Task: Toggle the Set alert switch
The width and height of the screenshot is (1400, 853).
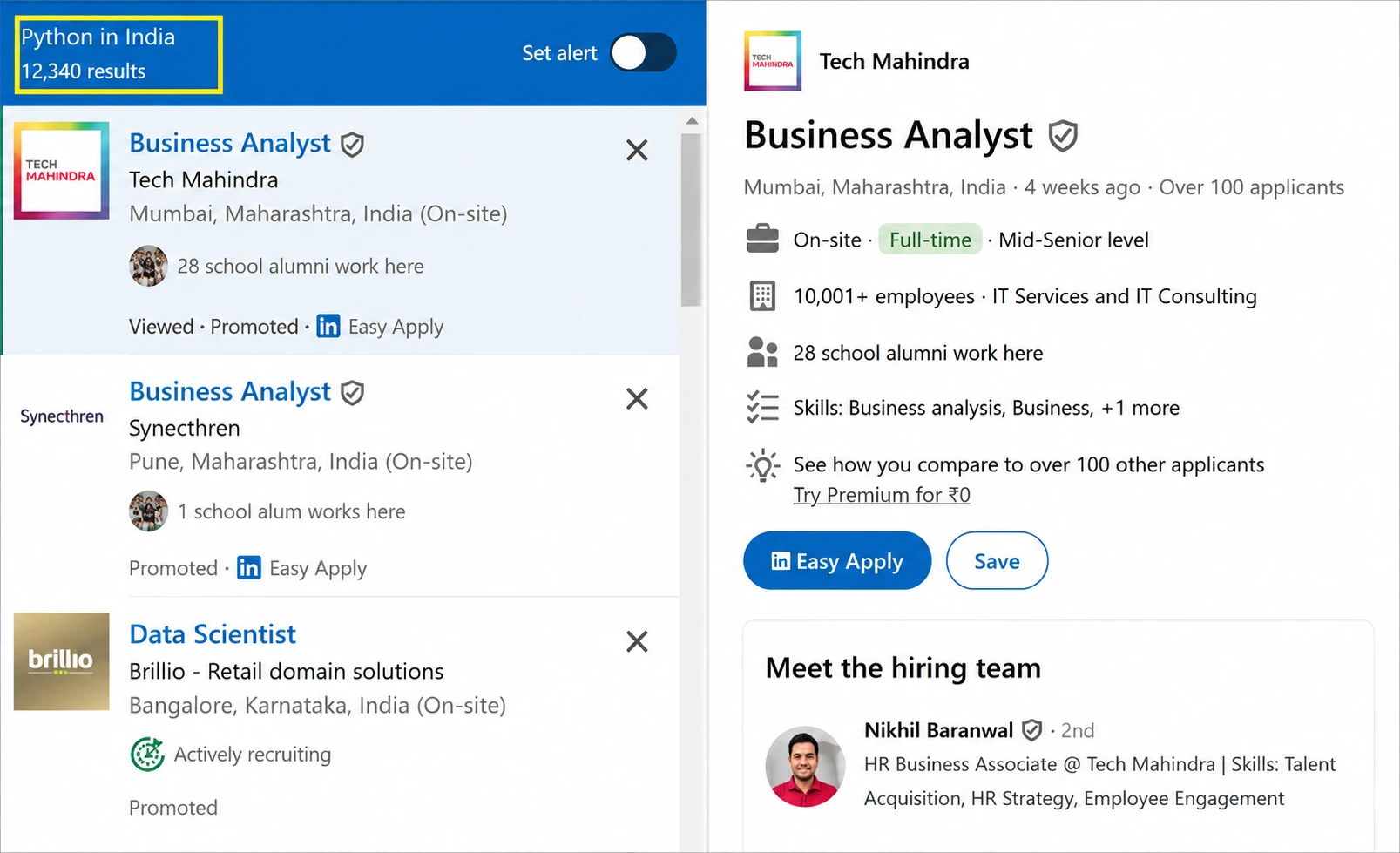Action: coord(643,53)
